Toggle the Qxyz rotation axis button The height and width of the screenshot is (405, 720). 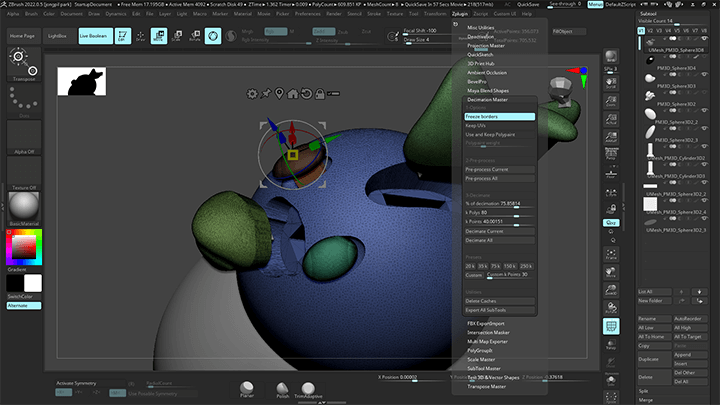[611, 223]
